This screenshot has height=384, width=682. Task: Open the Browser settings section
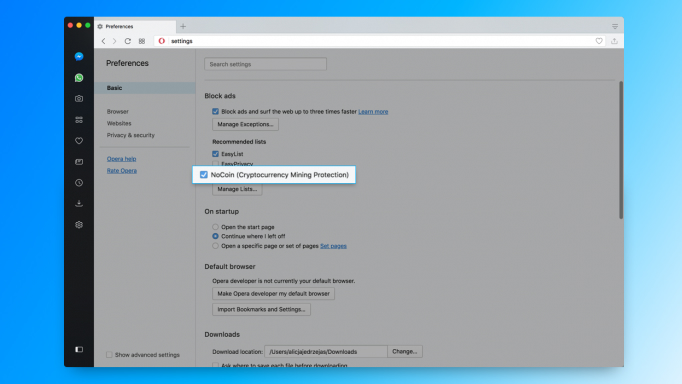(117, 111)
